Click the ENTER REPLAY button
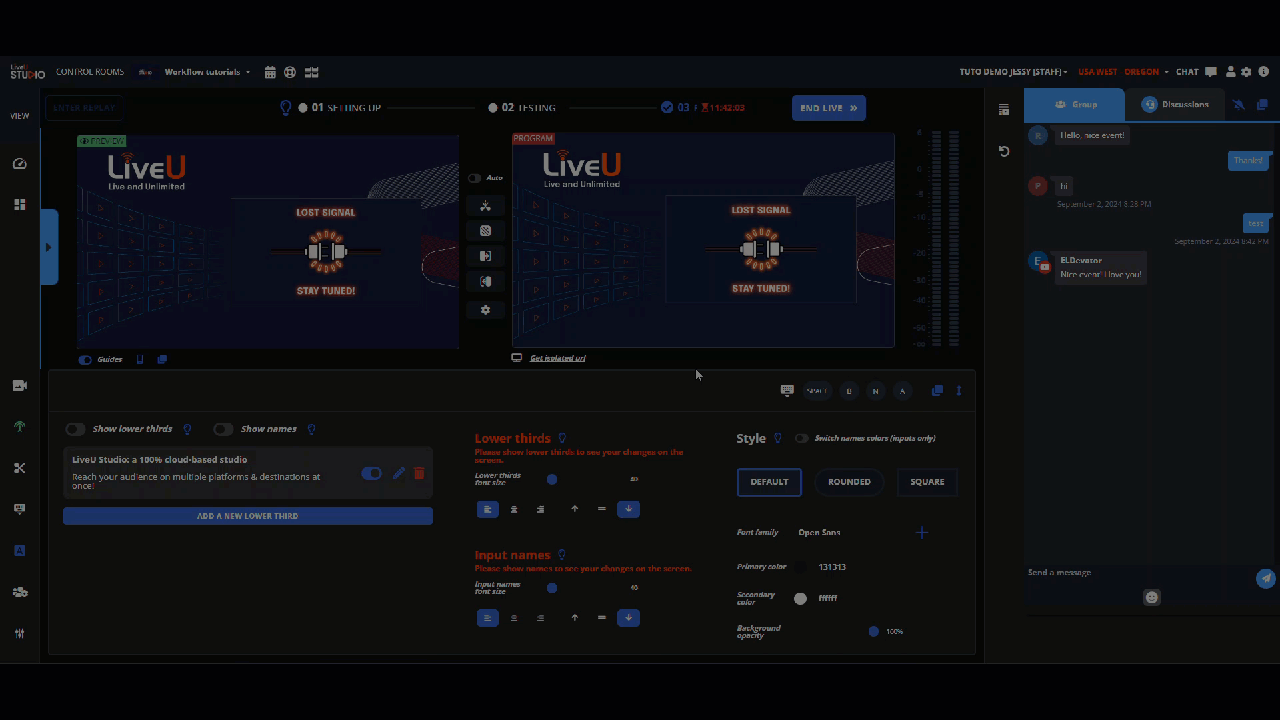This screenshot has width=1280, height=720. 84,108
